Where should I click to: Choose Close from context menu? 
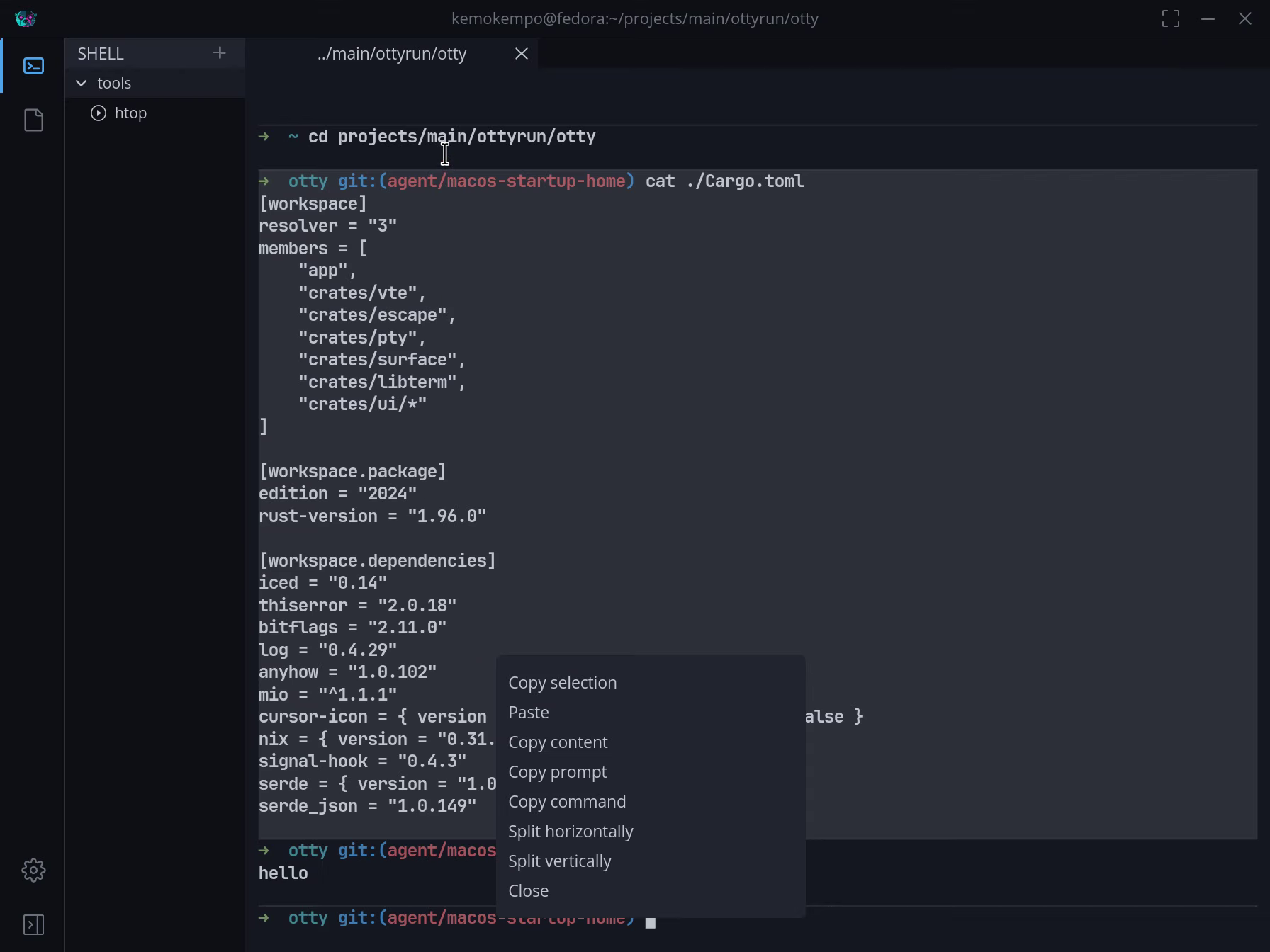pyautogui.click(x=651, y=891)
